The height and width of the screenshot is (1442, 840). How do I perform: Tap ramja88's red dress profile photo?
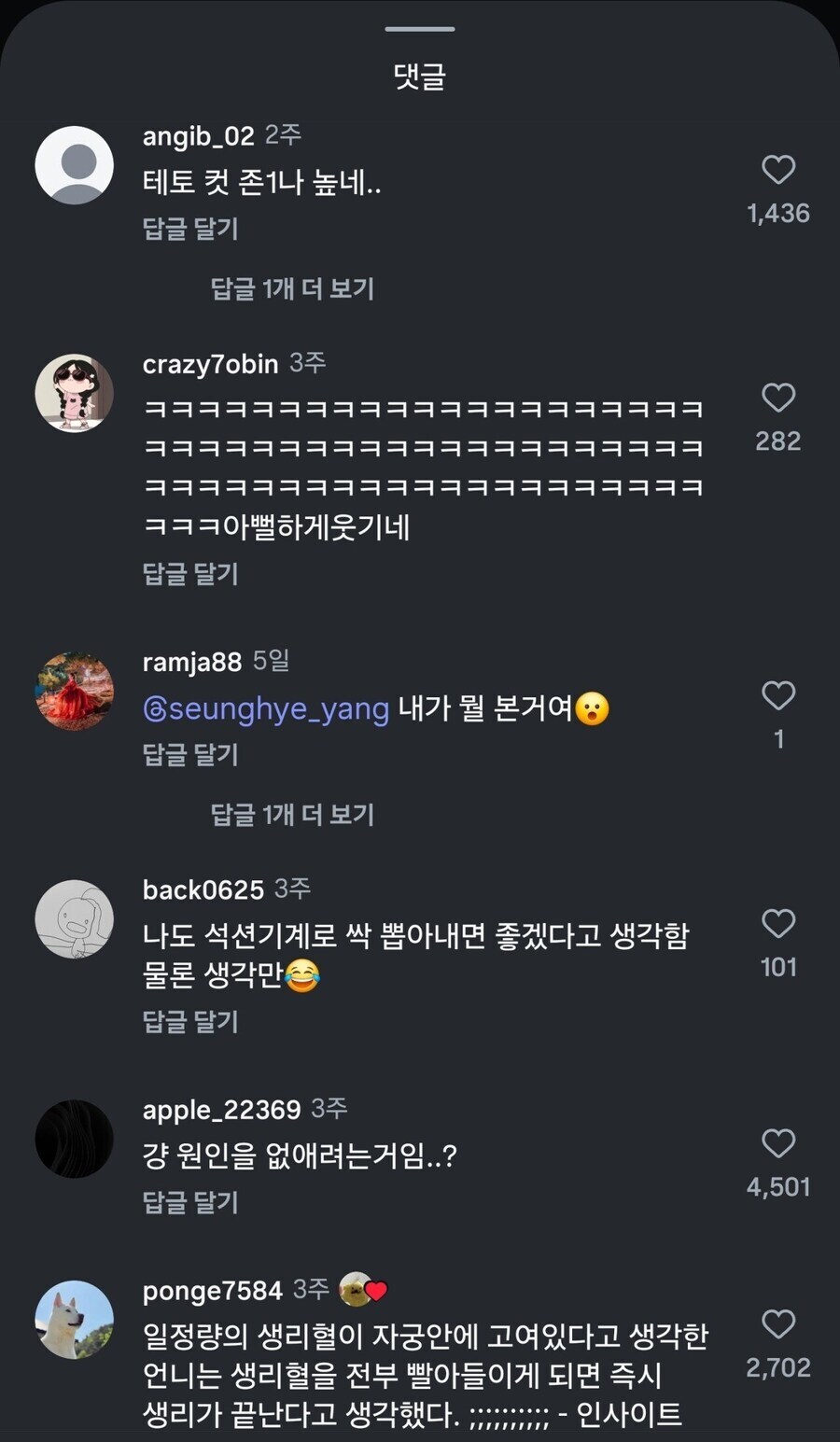pyautogui.click(x=74, y=693)
